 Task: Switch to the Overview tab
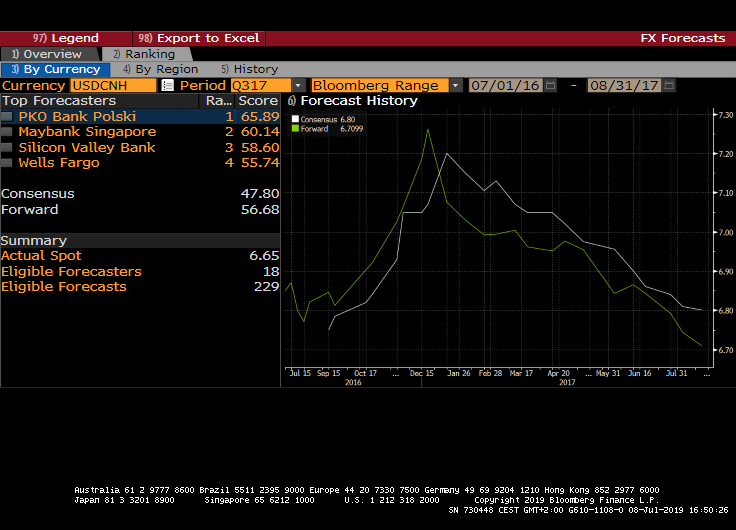click(47, 54)
